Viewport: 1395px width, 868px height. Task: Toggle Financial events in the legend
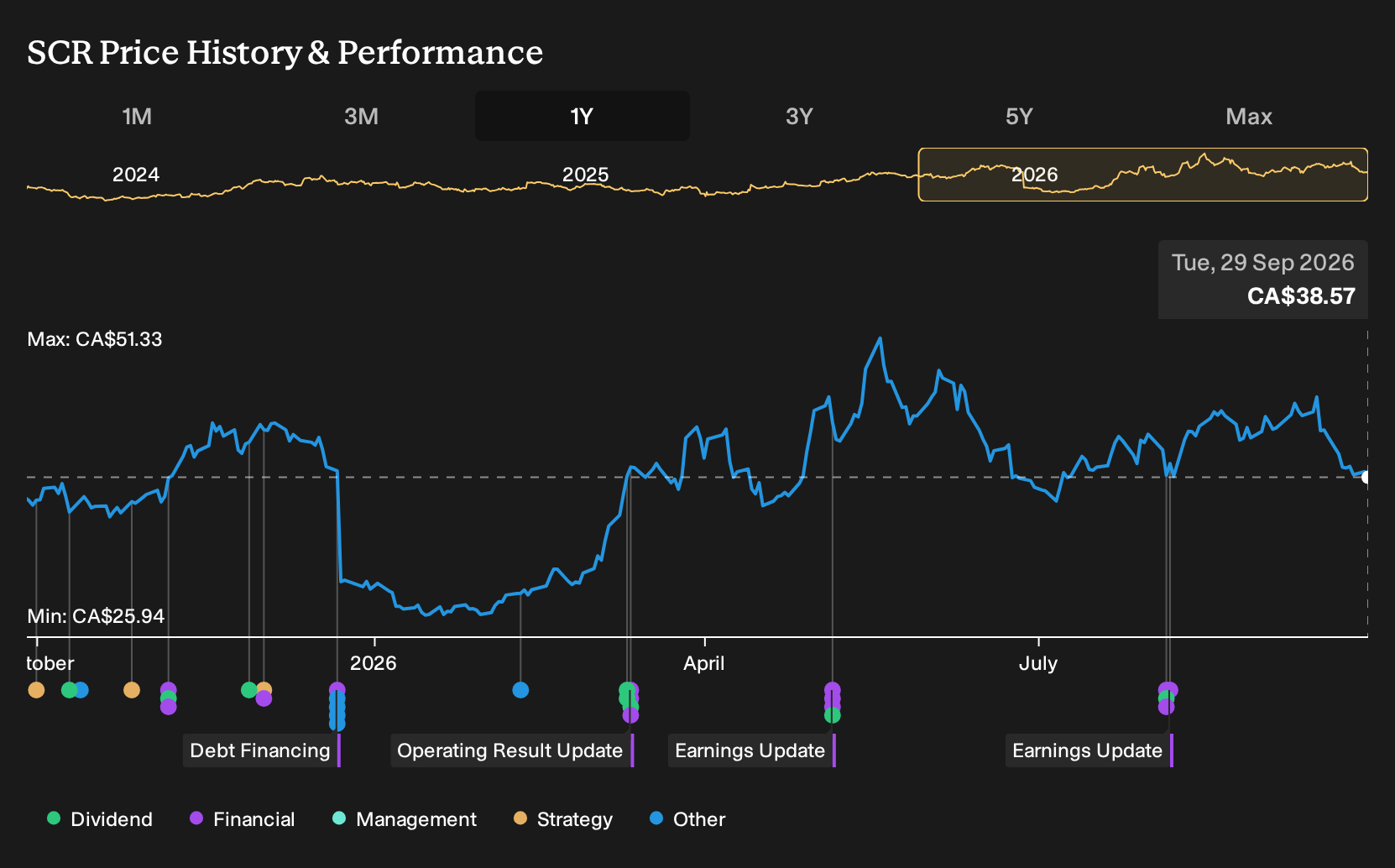(x=243, y=819)
